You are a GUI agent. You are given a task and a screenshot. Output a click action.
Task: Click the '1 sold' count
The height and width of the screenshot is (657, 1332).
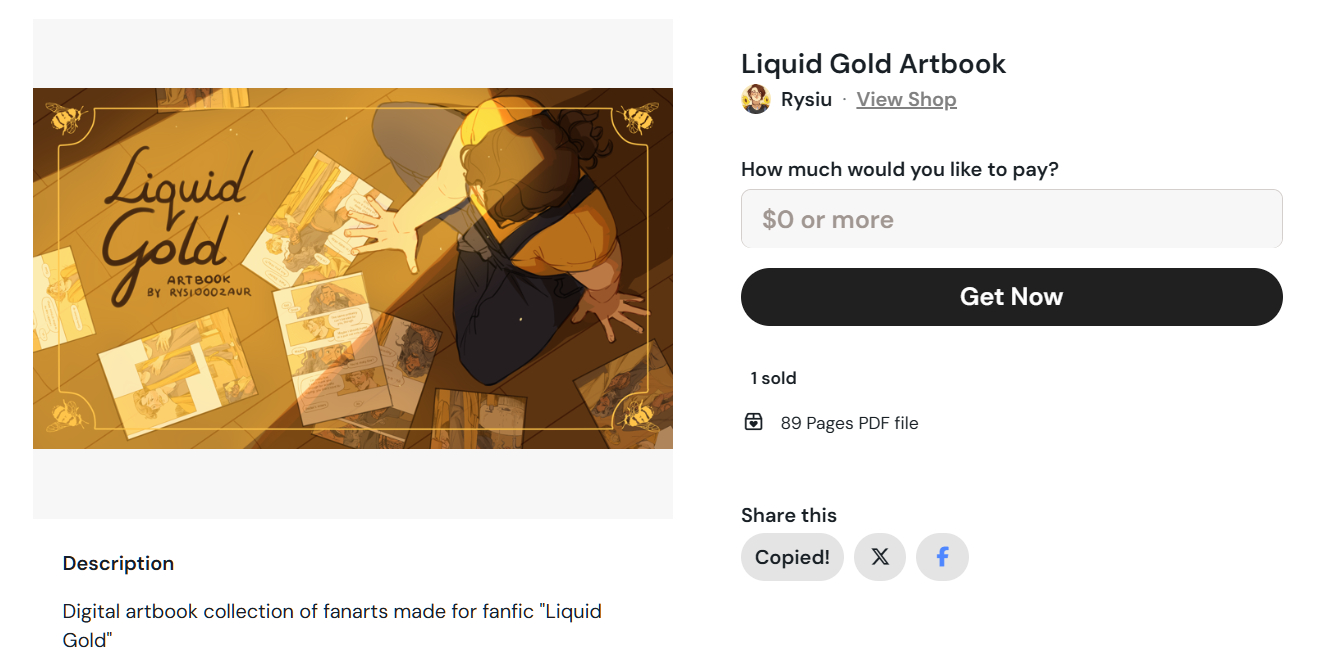tap(773, 378)
